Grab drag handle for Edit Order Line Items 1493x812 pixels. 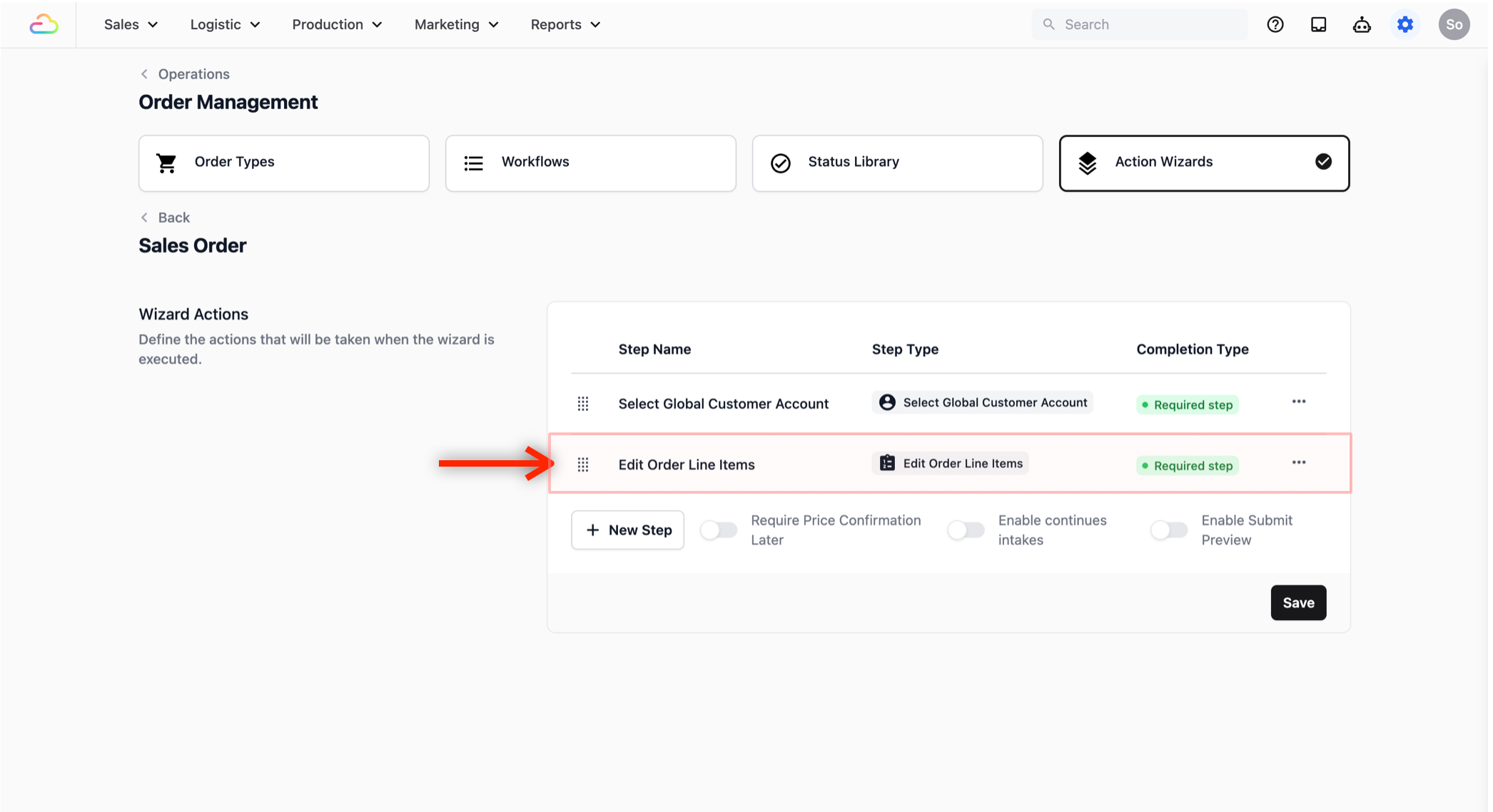pos(582,465)
